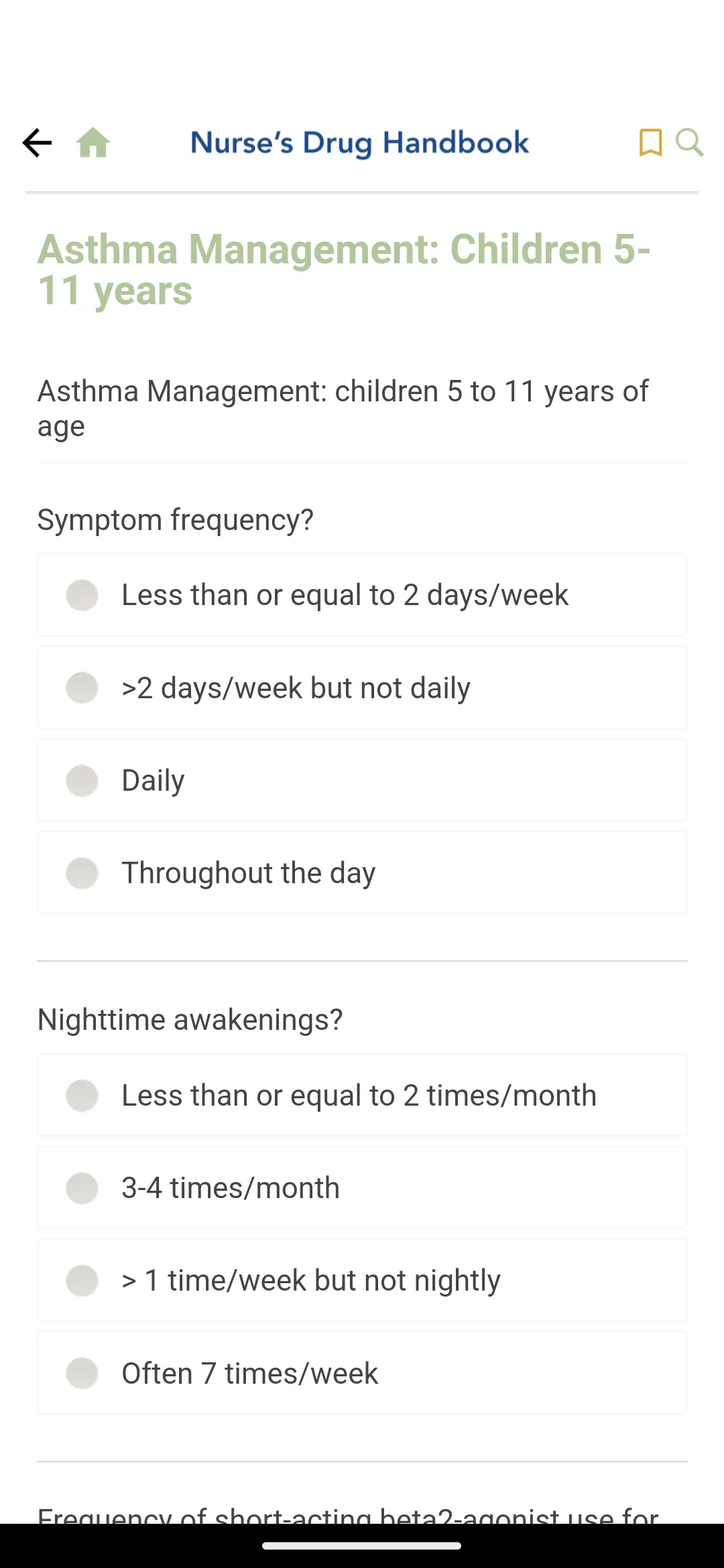
Task: Select the Daily symptom frequency option
Action: tap(362, 780)
